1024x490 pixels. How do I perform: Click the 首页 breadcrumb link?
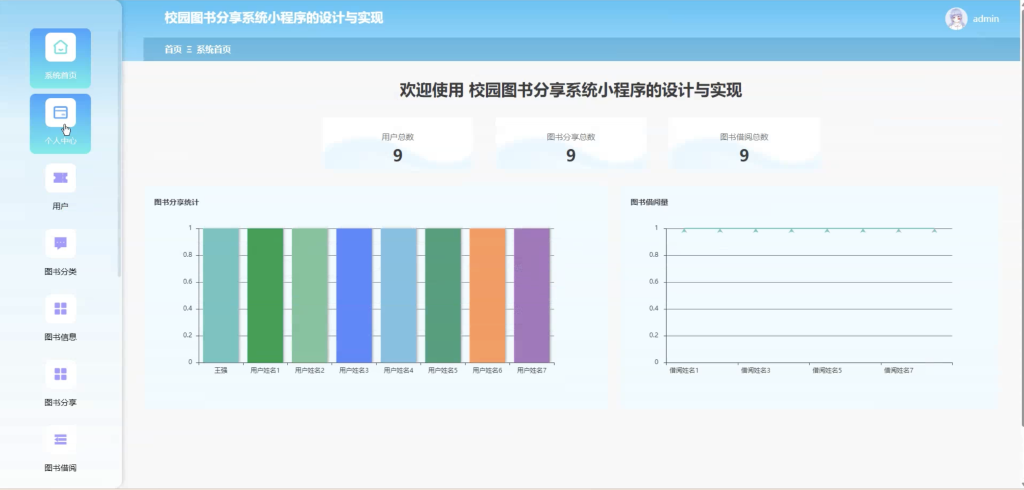point(173,49)
